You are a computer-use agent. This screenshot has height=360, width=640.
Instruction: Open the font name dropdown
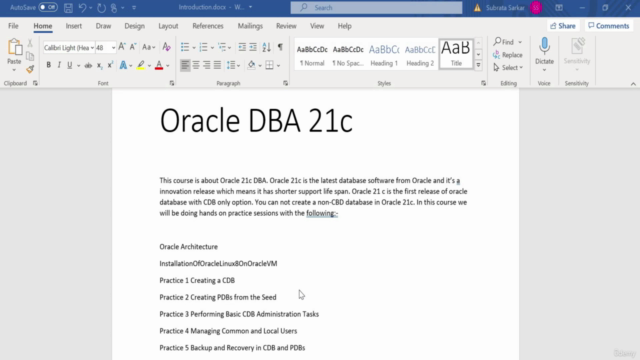[92, 48]
